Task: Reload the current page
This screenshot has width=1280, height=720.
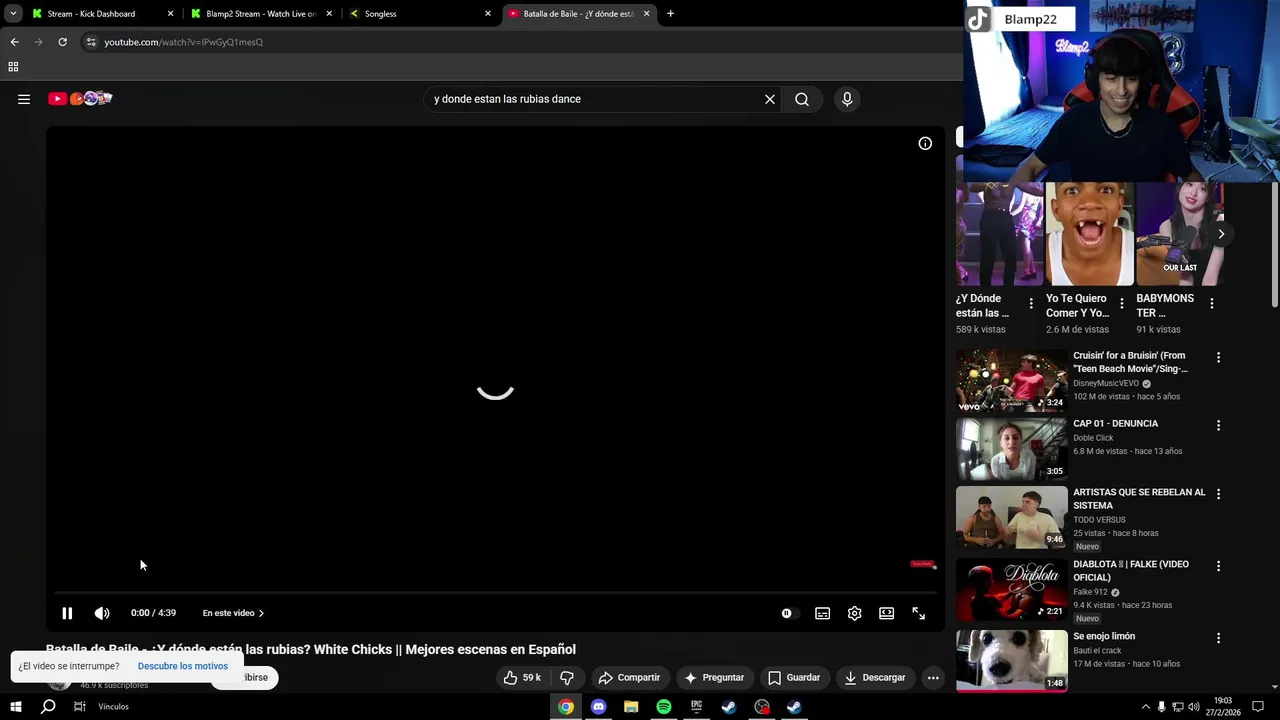Action: click(x=62, y=42)
